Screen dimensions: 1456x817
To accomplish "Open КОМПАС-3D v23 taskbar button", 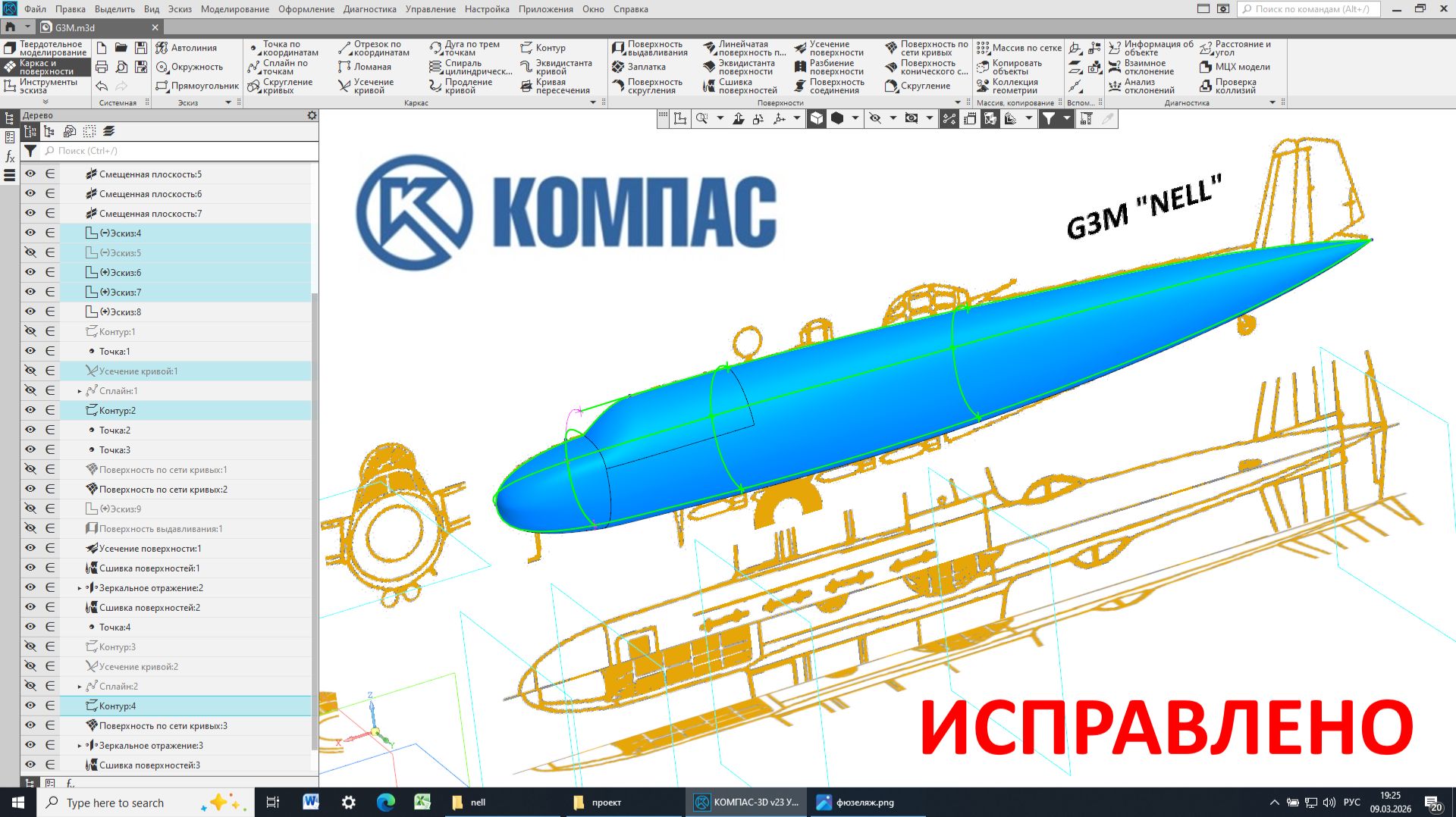I will pos(747,802).
